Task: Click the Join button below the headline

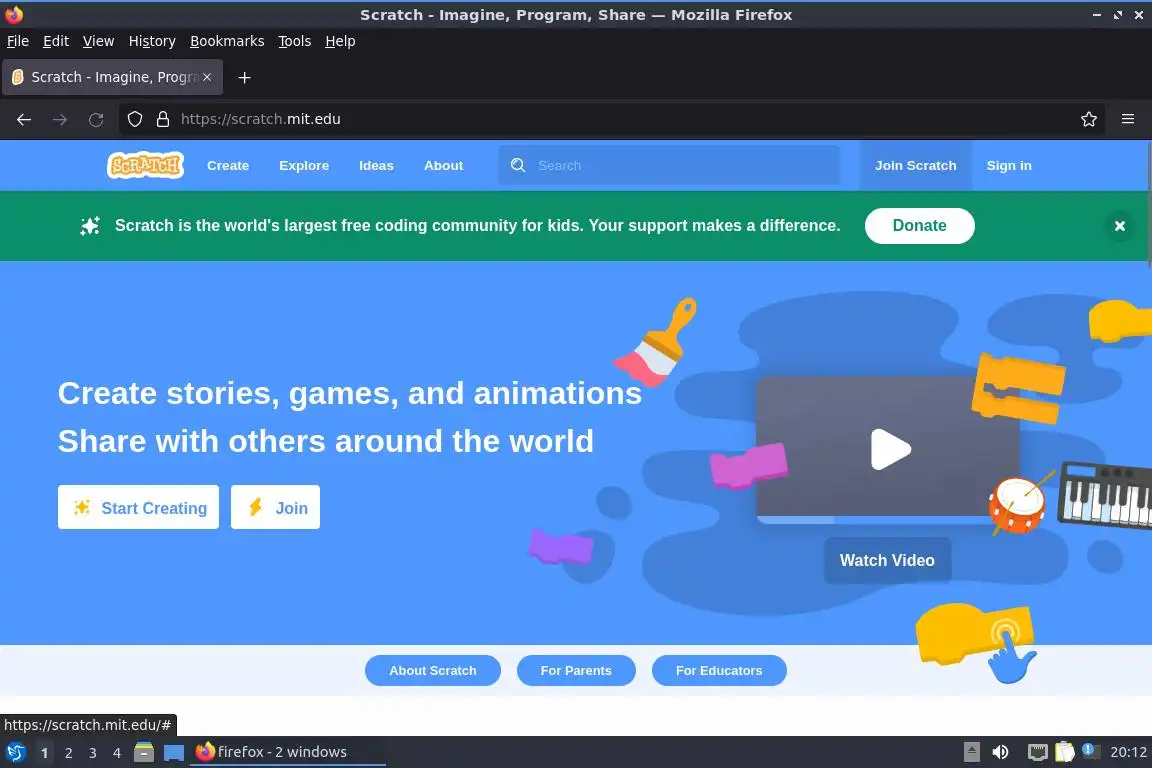Action: click(x=276, y=507)
